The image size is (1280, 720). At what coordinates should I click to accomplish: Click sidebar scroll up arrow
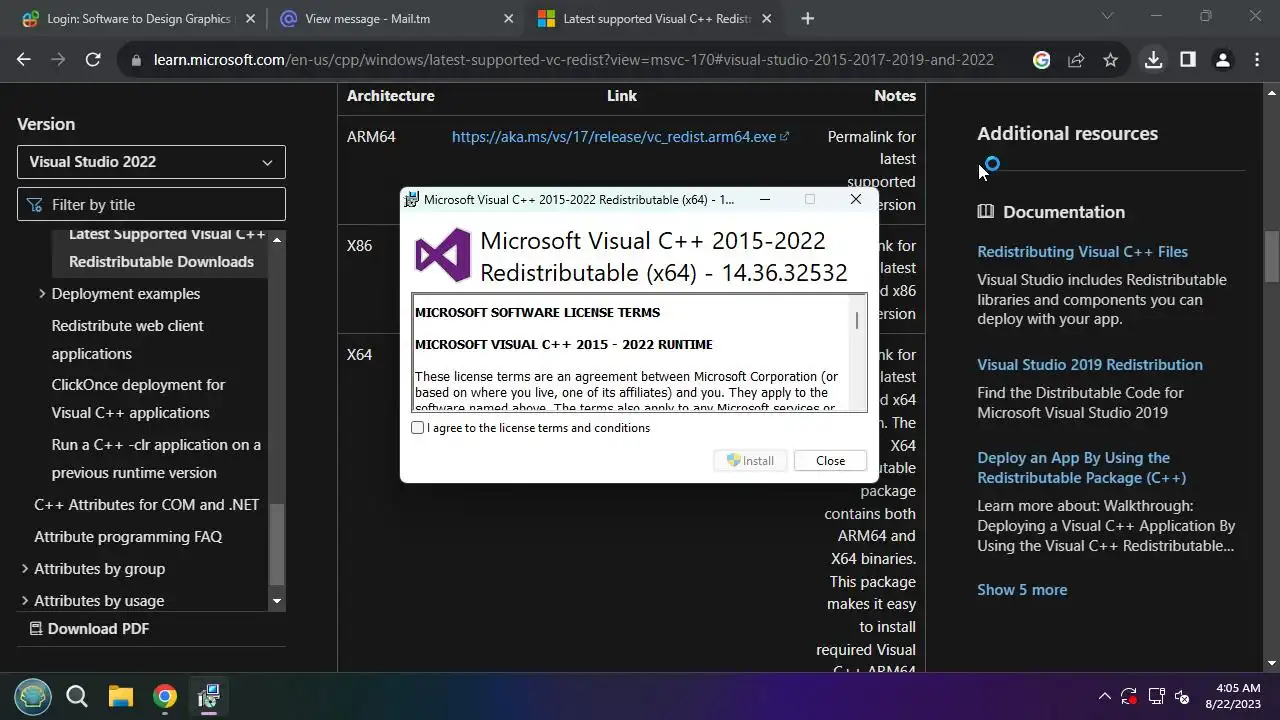coord(277,240)
